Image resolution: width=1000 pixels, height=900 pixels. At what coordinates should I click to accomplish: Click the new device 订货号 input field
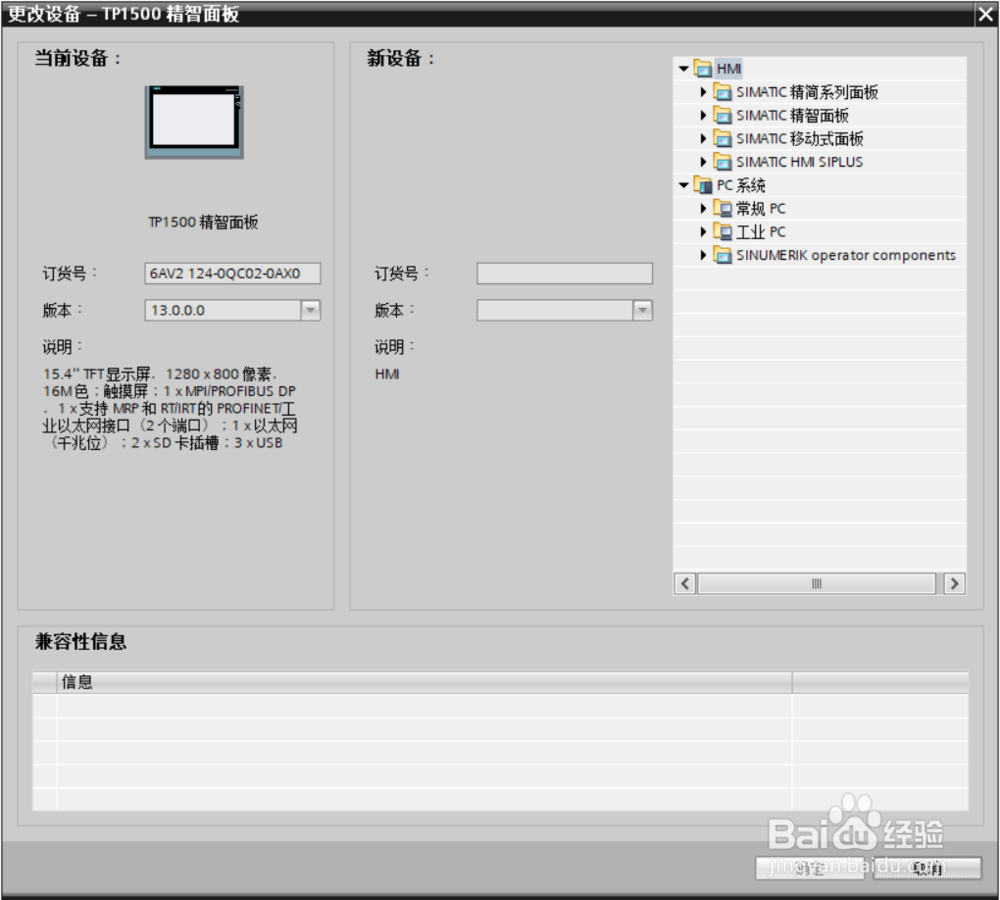[x=565, y=273]
